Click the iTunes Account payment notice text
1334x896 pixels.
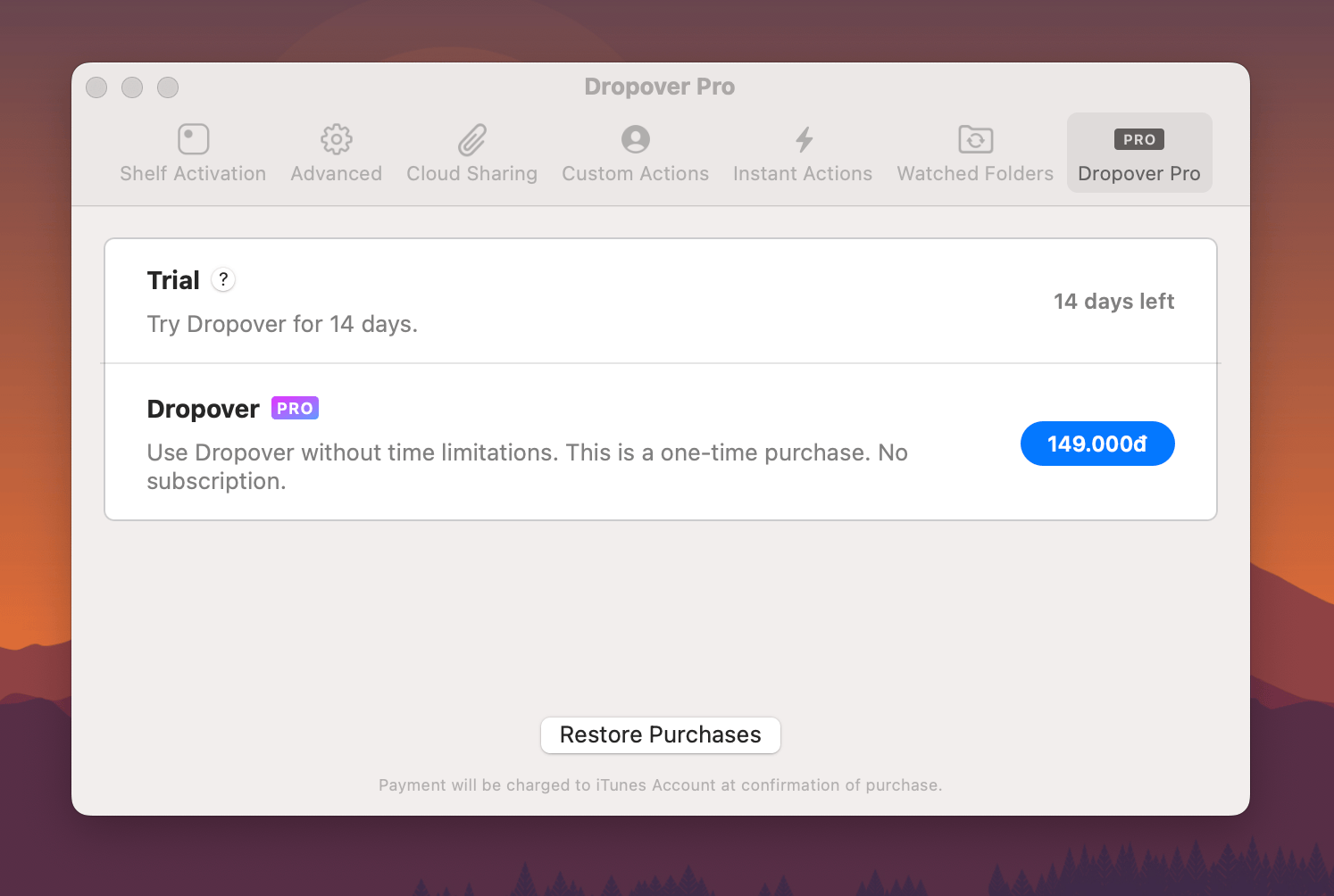pyautogui.click(x=661, y=785)
